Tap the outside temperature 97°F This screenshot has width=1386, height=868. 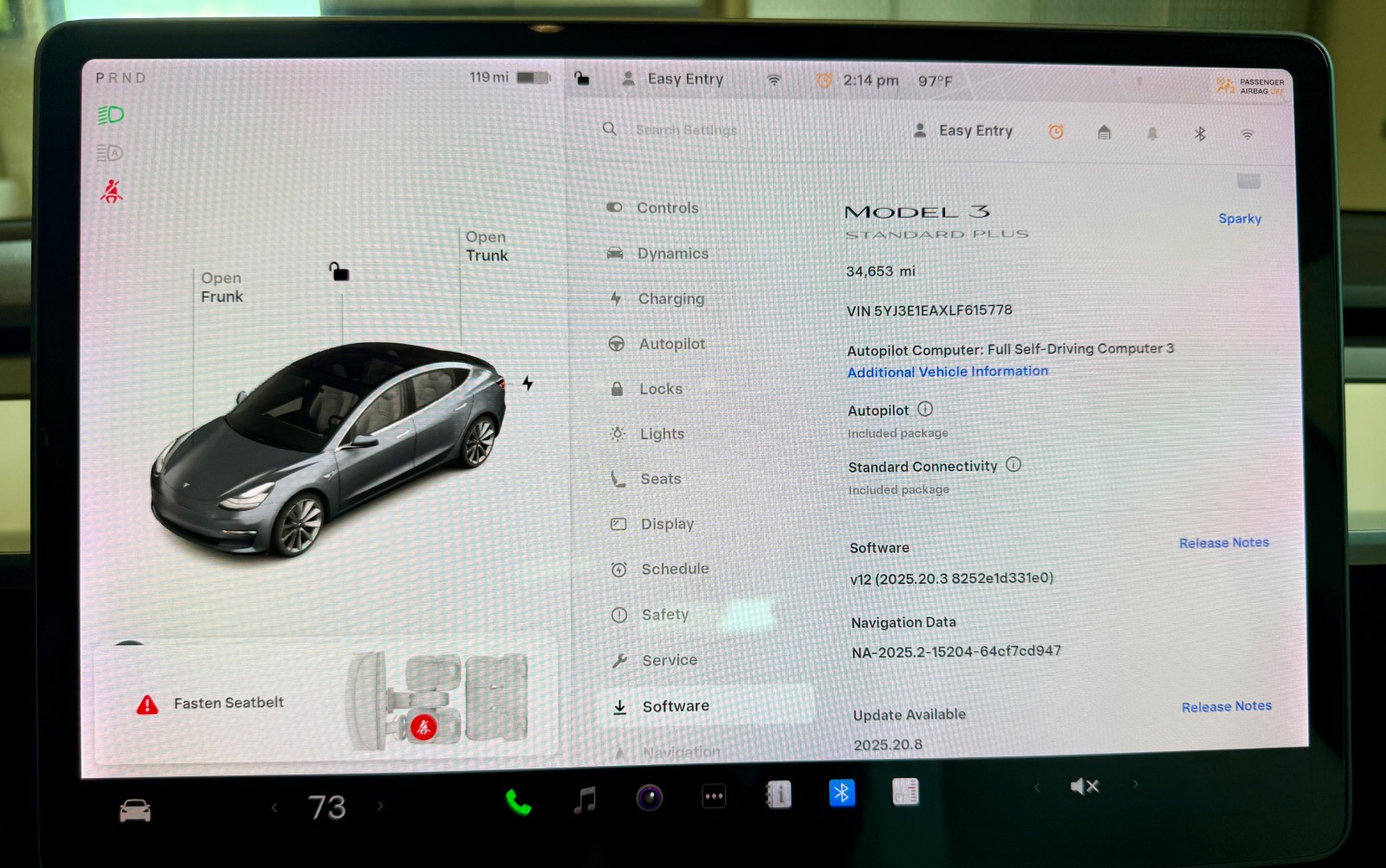tap(935, 81)
